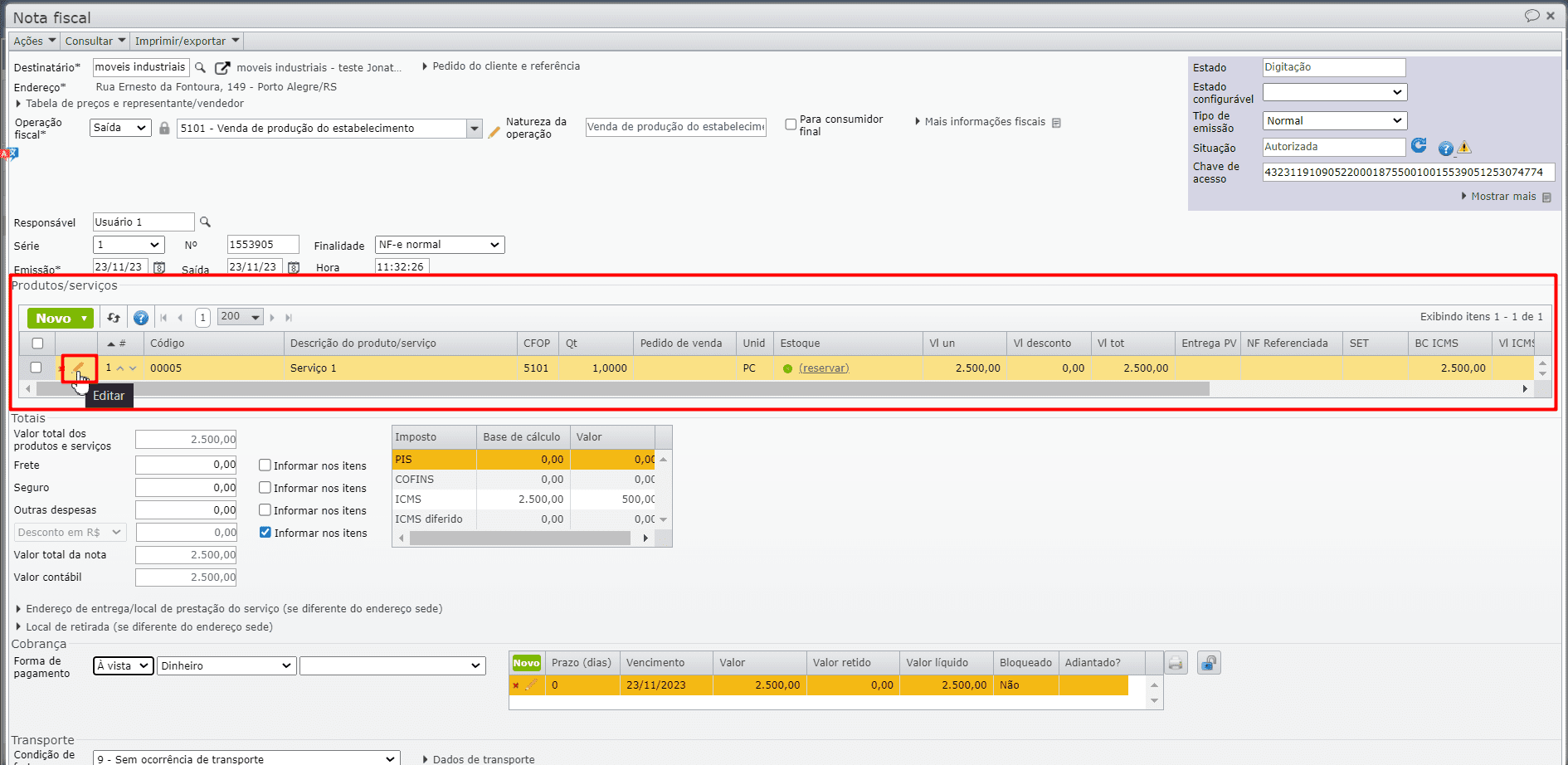Open the Imprimir/exportar menu

tap(187, 41)
